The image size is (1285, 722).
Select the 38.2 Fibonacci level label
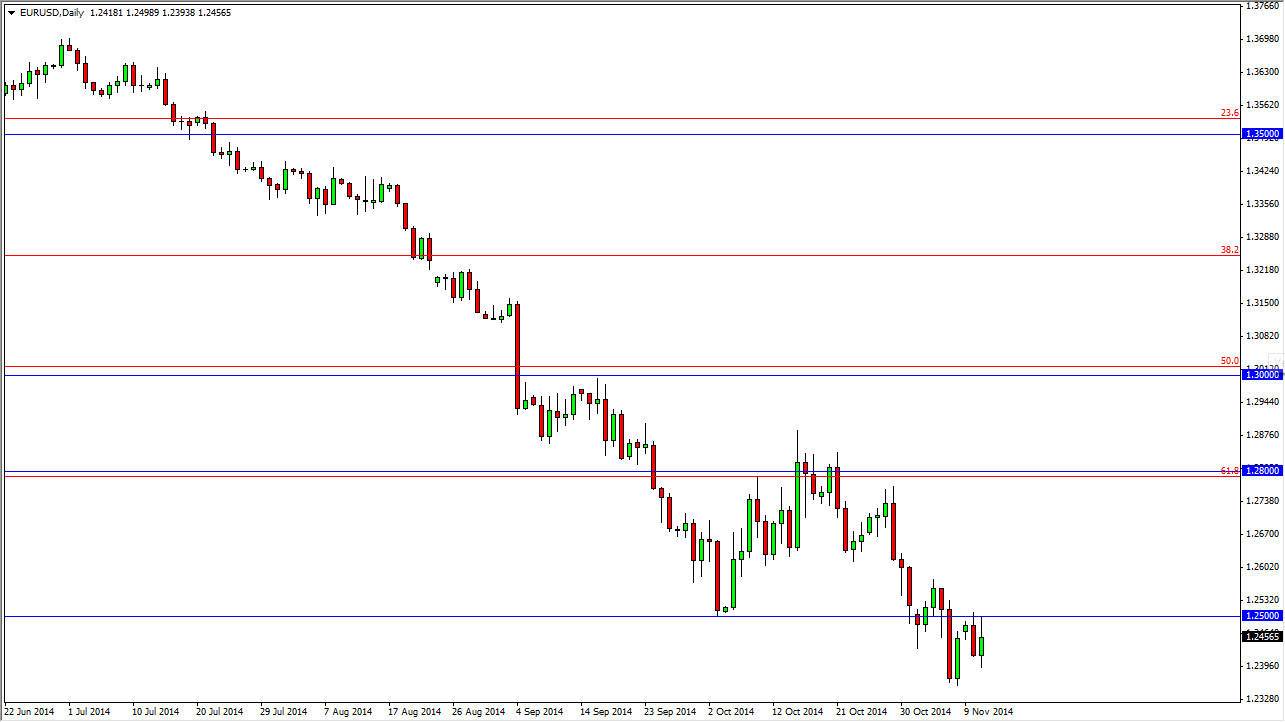pyautogui.click(x=1230, y=251)
